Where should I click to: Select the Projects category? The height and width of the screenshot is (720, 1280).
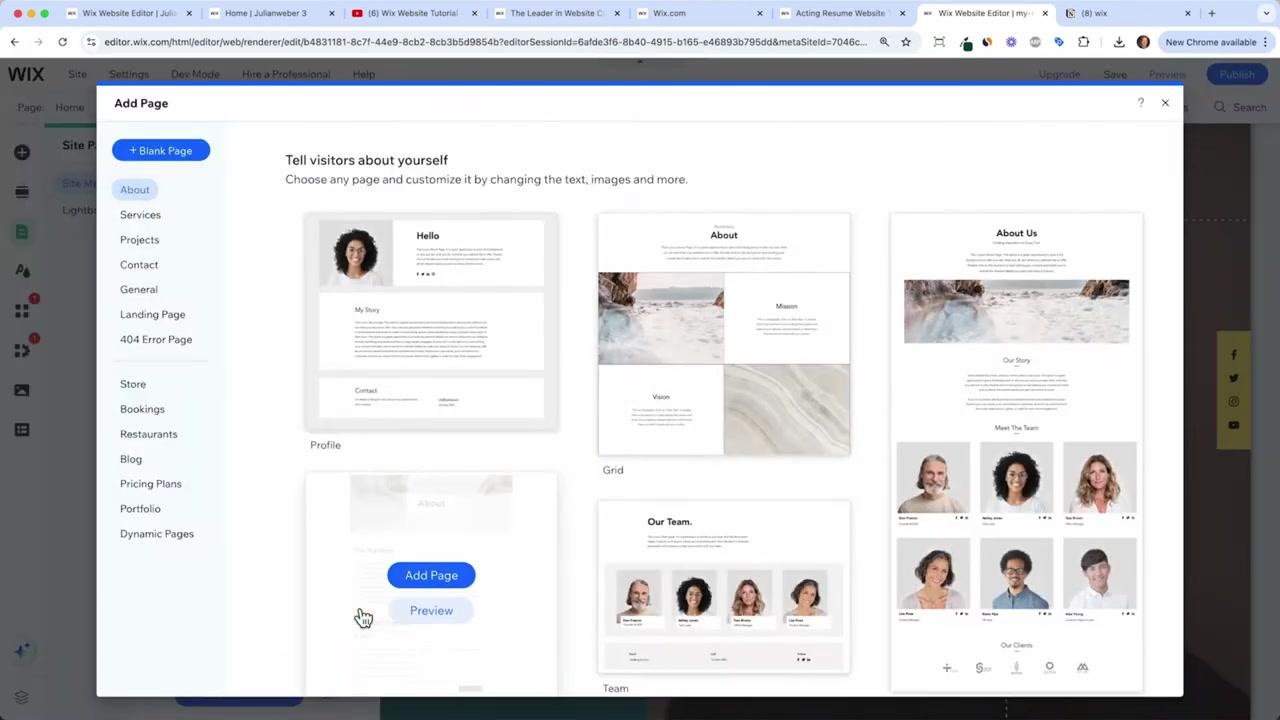(x=139, y=240)
